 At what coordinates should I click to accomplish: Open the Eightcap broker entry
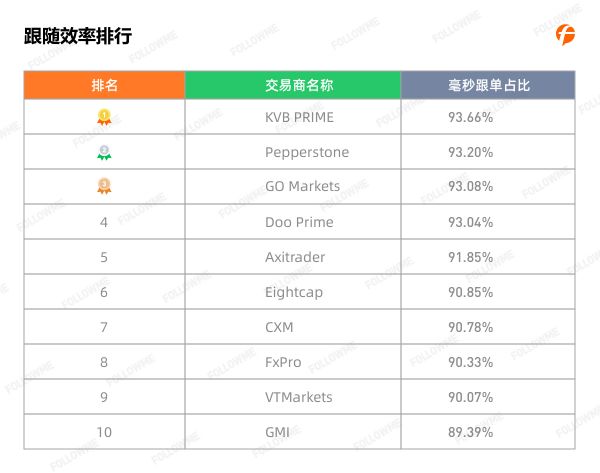point(294,292)
